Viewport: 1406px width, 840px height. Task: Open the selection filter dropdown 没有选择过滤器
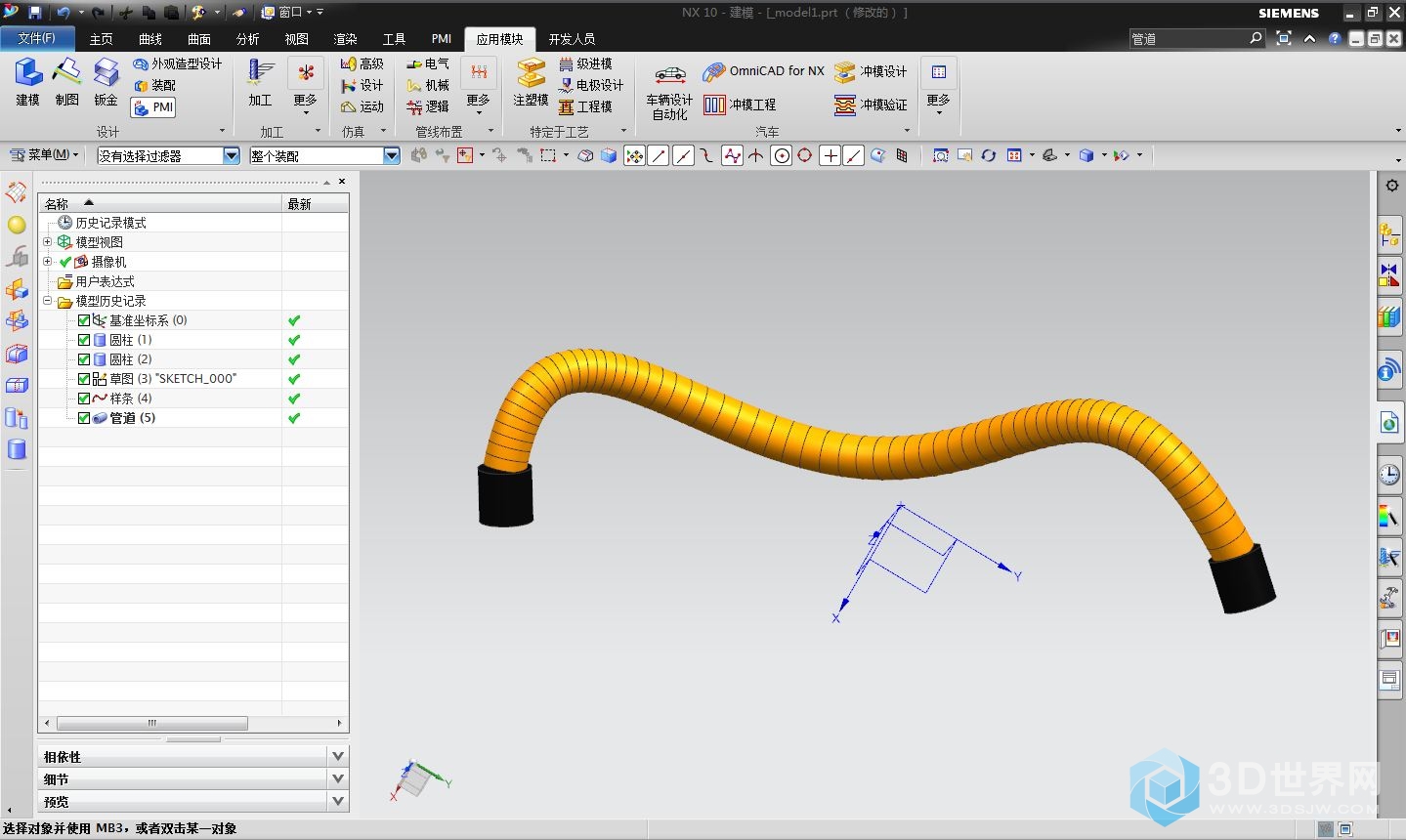[232, 155]
